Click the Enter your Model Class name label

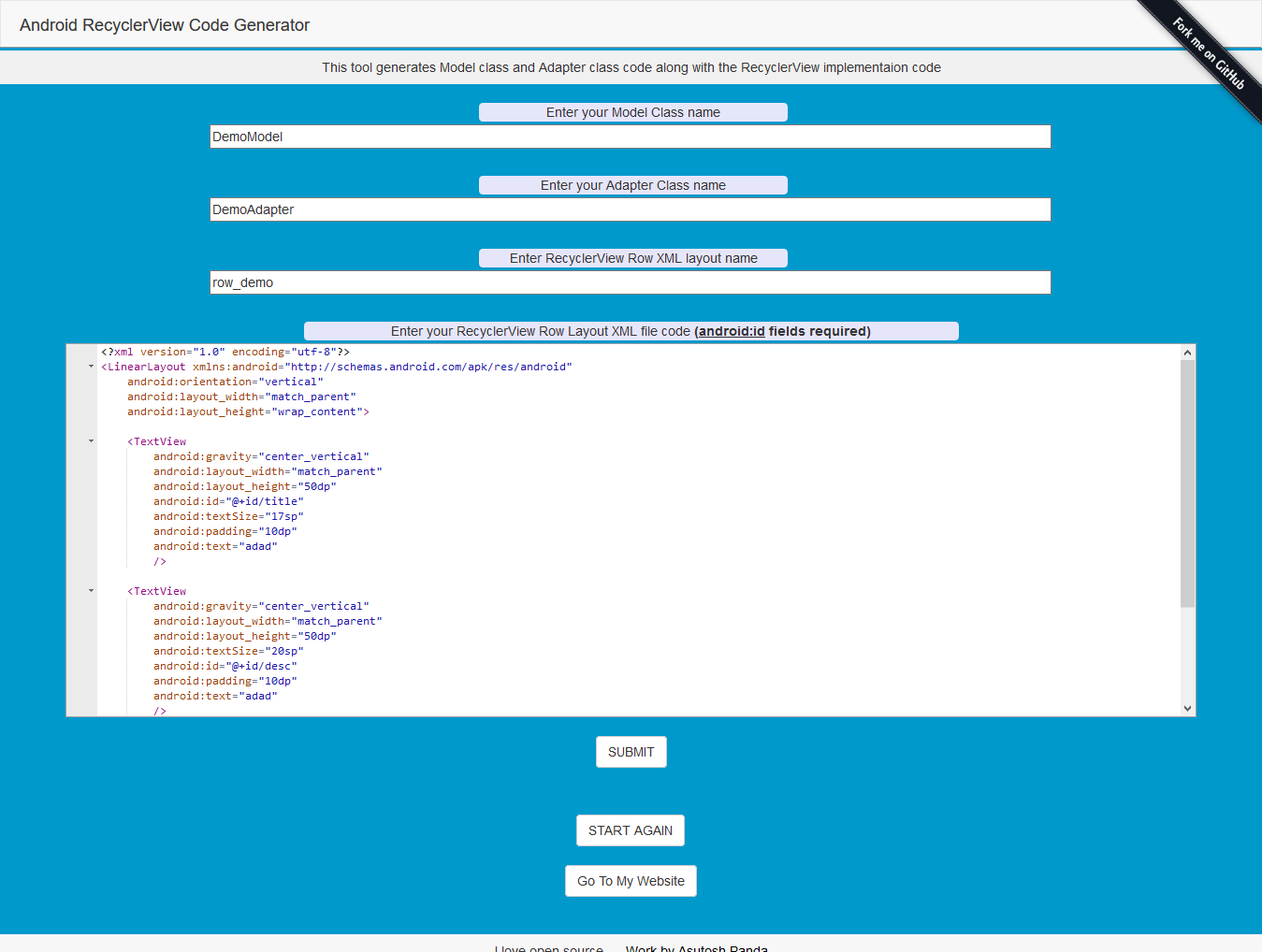point(632,111)
